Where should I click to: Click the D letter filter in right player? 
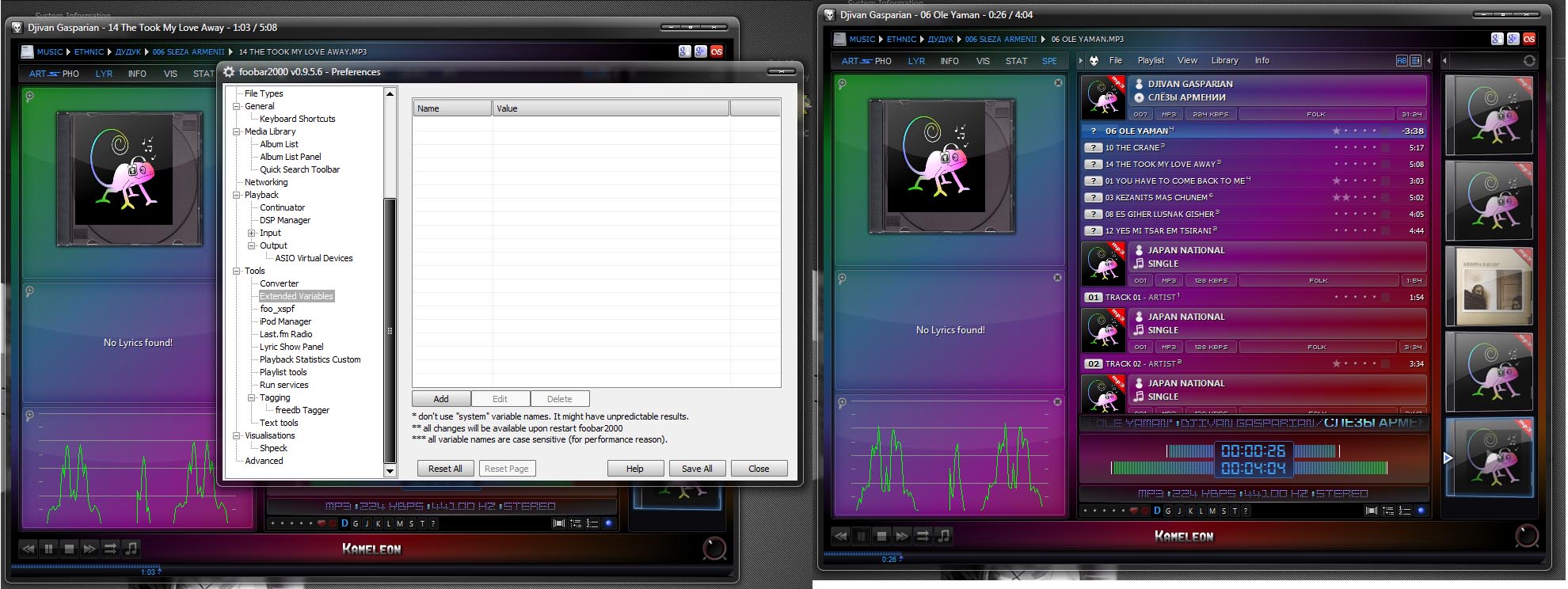click(x=1157, y=511)
